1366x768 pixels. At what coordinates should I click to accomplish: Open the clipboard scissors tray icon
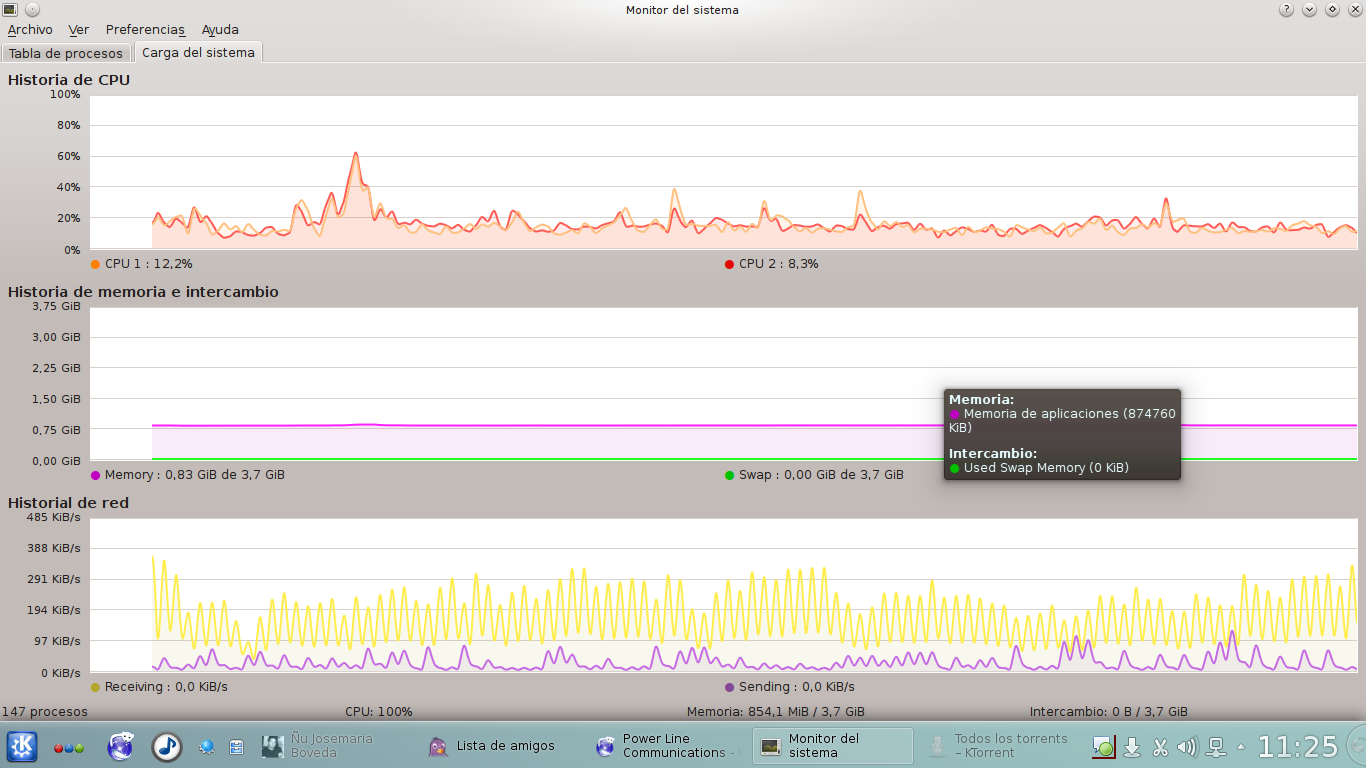point(1160,747)
